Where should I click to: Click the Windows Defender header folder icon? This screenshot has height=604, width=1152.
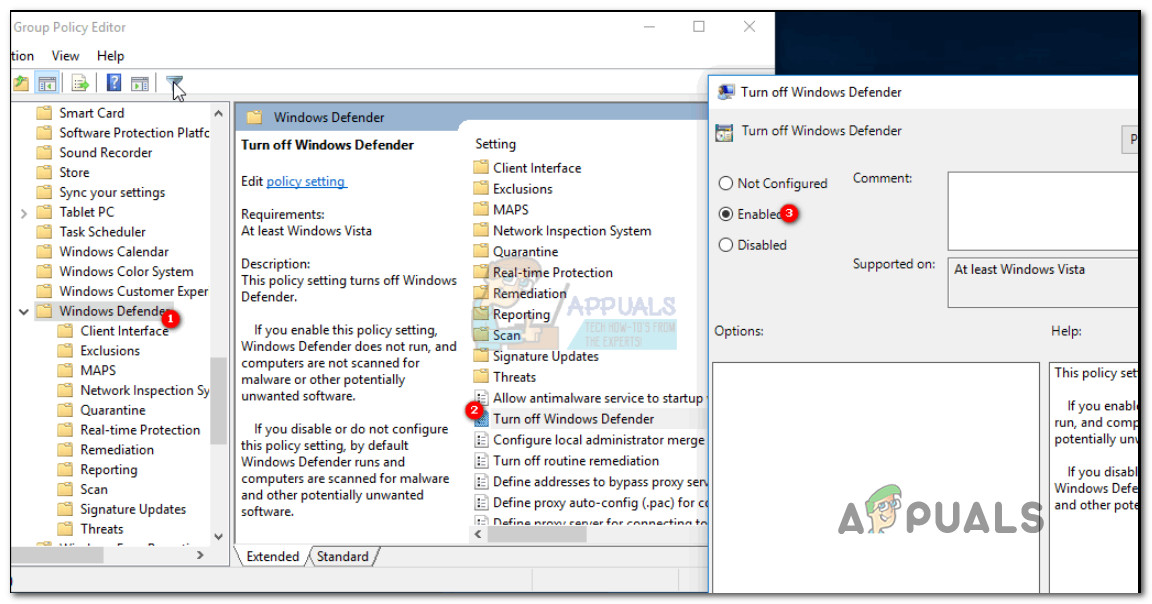click(255, 117)
